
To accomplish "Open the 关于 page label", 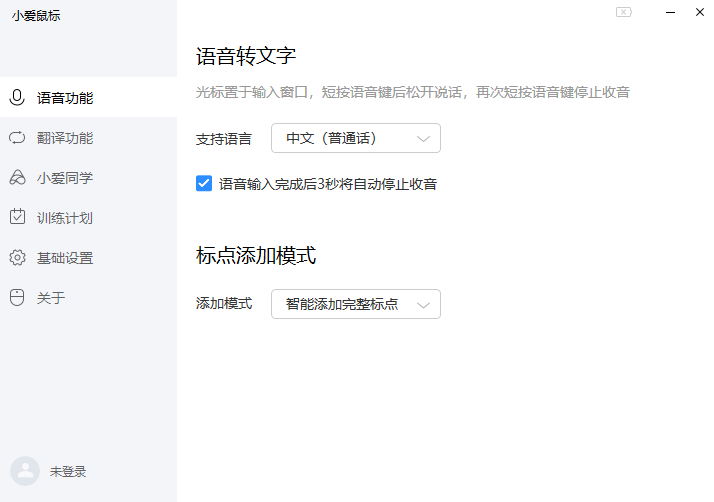I will coord(51,298).
